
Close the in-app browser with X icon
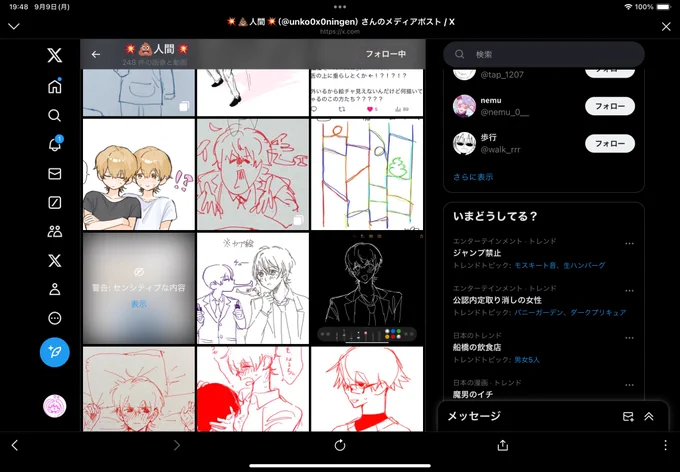click(666, 26)
